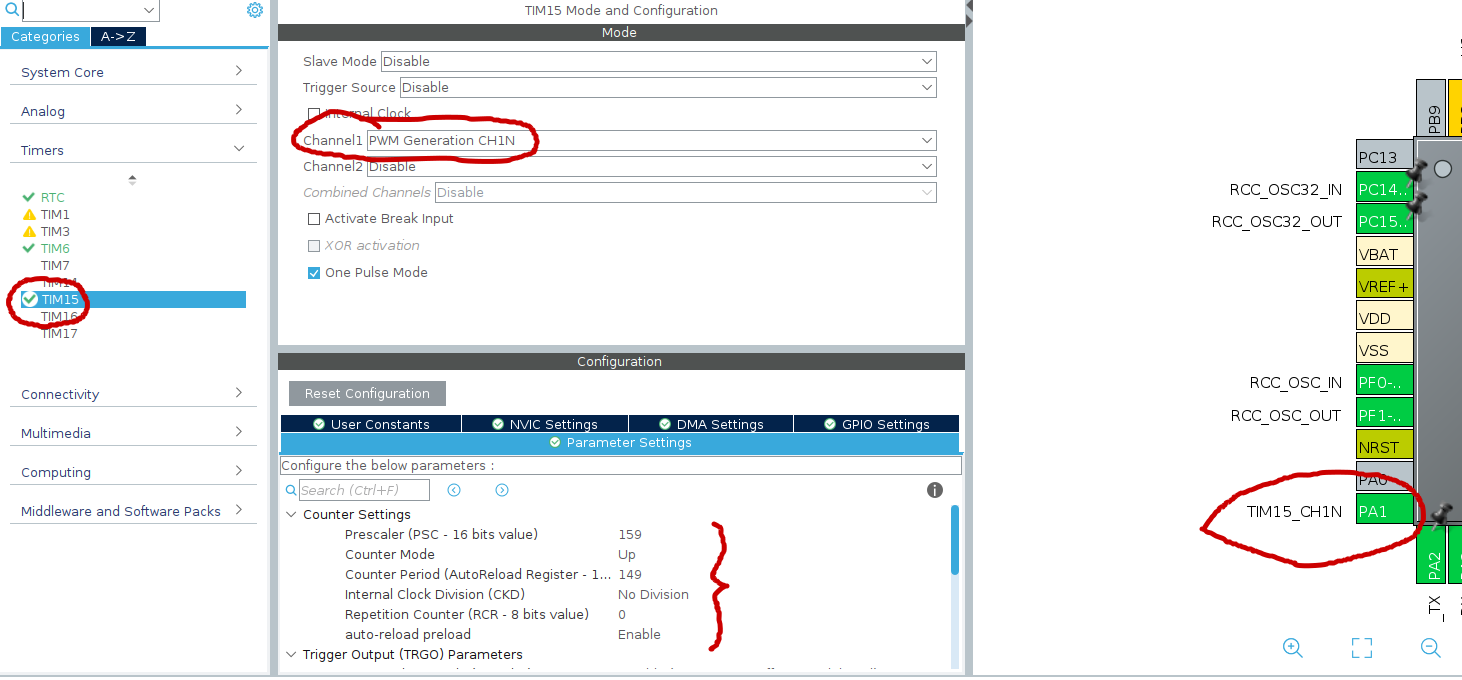Switch to the A->Z tab
The height and width of the screenshot is (680, 1462).
click(x=118, y=36)
